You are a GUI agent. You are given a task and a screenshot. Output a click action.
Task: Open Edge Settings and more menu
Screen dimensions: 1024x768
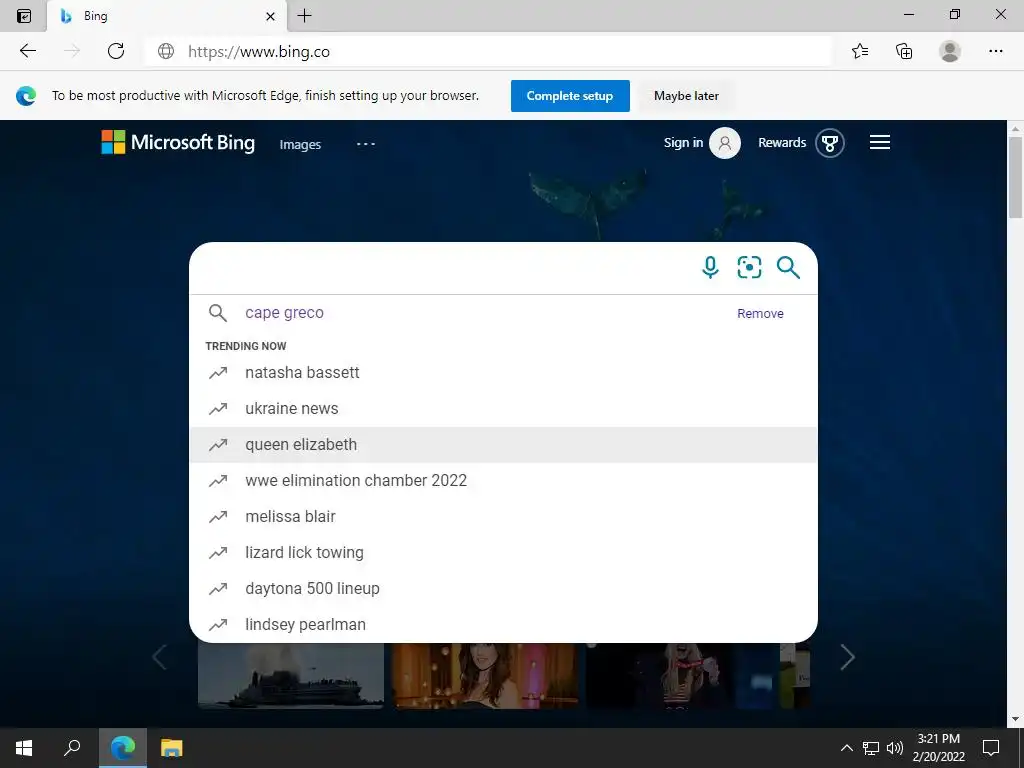tap(995, 51)
